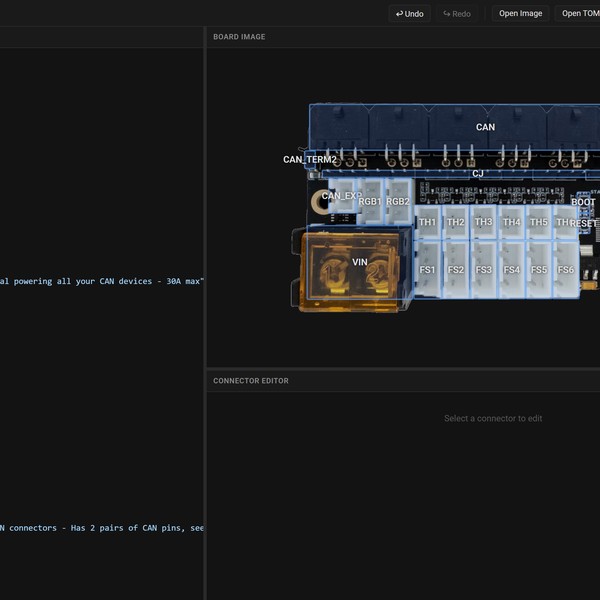Click the Open TOML button

(579, 13)
